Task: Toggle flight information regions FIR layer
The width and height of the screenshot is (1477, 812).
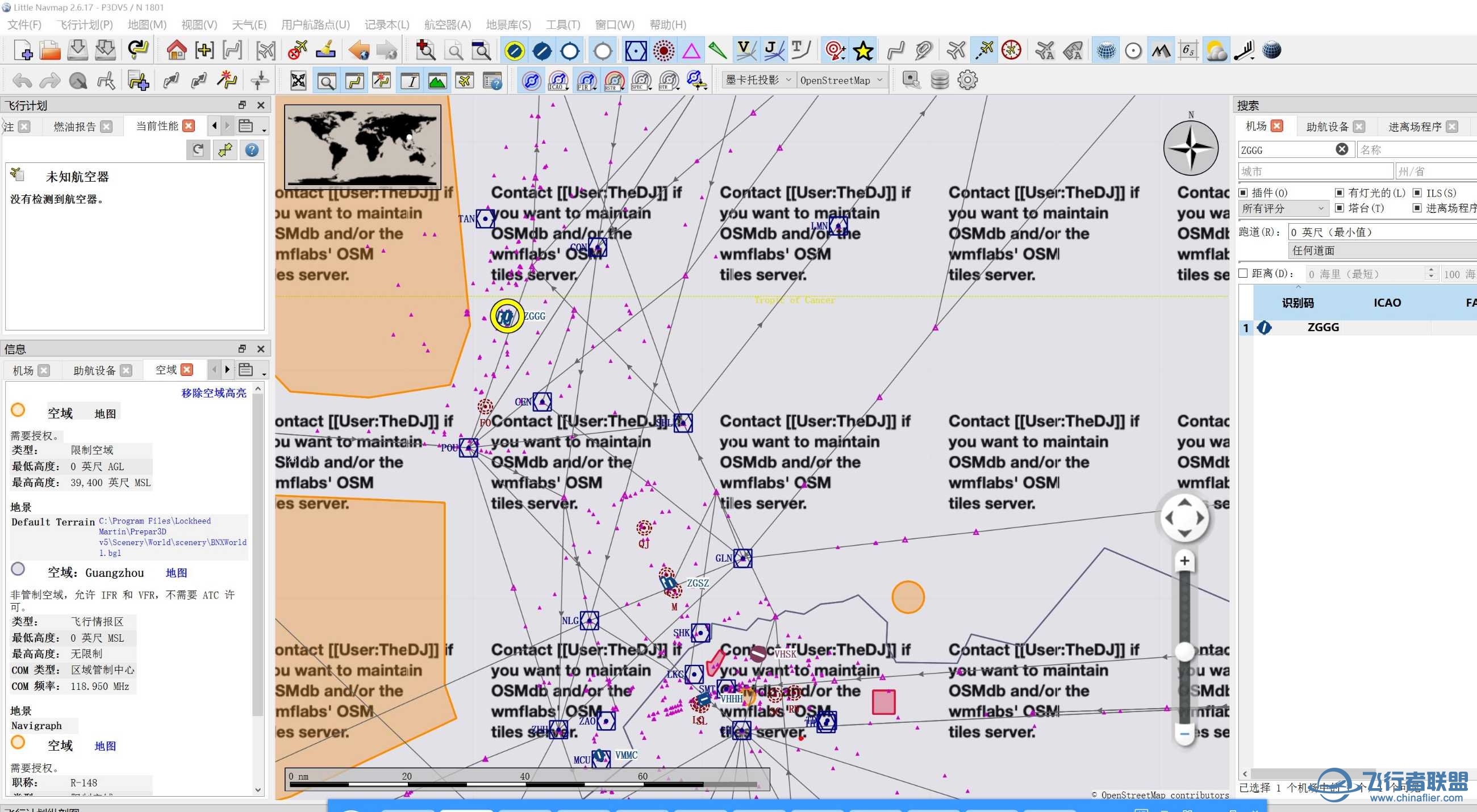Action: 586,80
